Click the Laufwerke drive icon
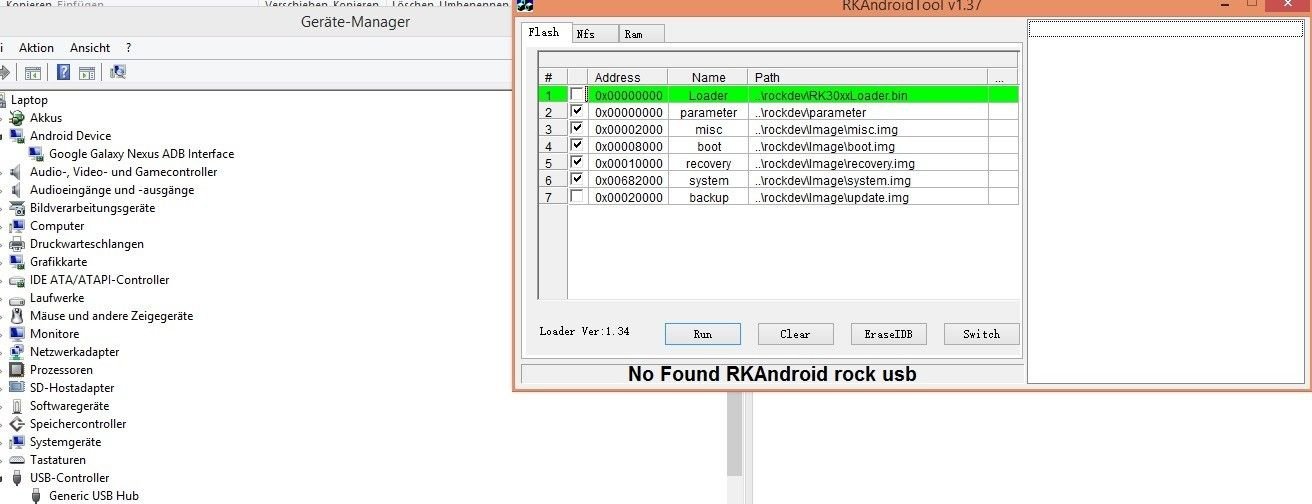The height and width of the screenshot is (504, 1312). coord(18,298)
